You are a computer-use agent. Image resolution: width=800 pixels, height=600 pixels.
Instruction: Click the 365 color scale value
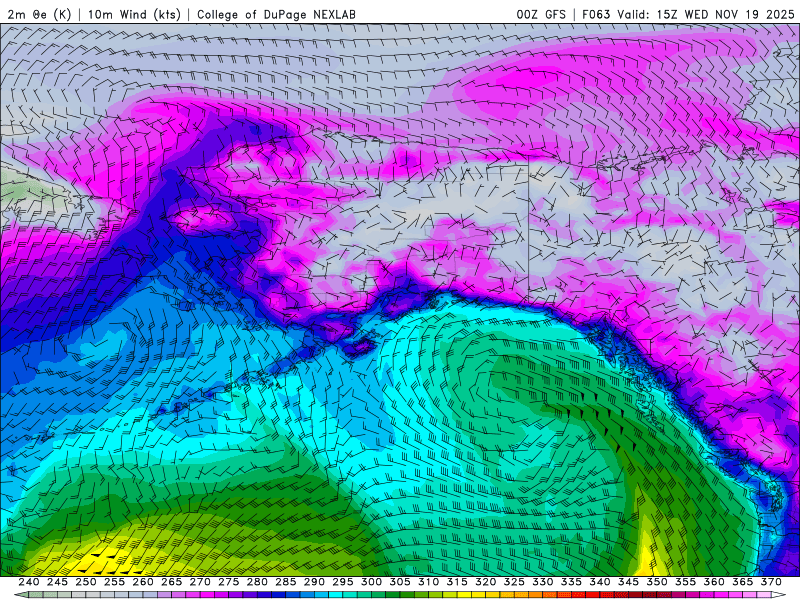pos(743,582)
